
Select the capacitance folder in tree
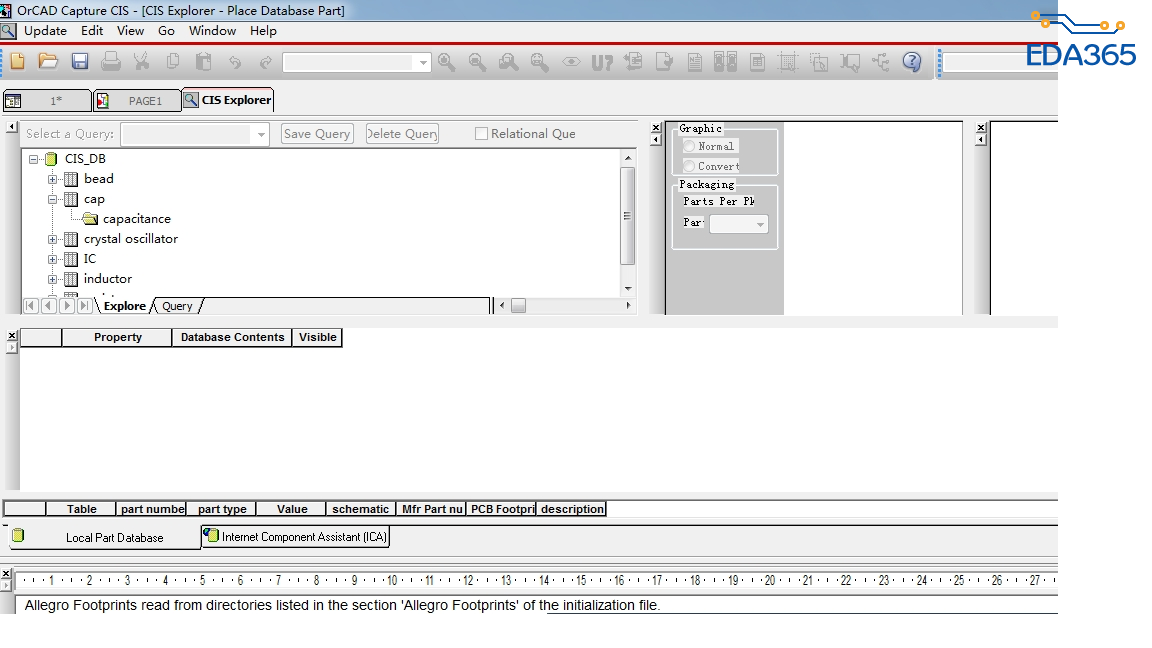[x=137, y=219]
